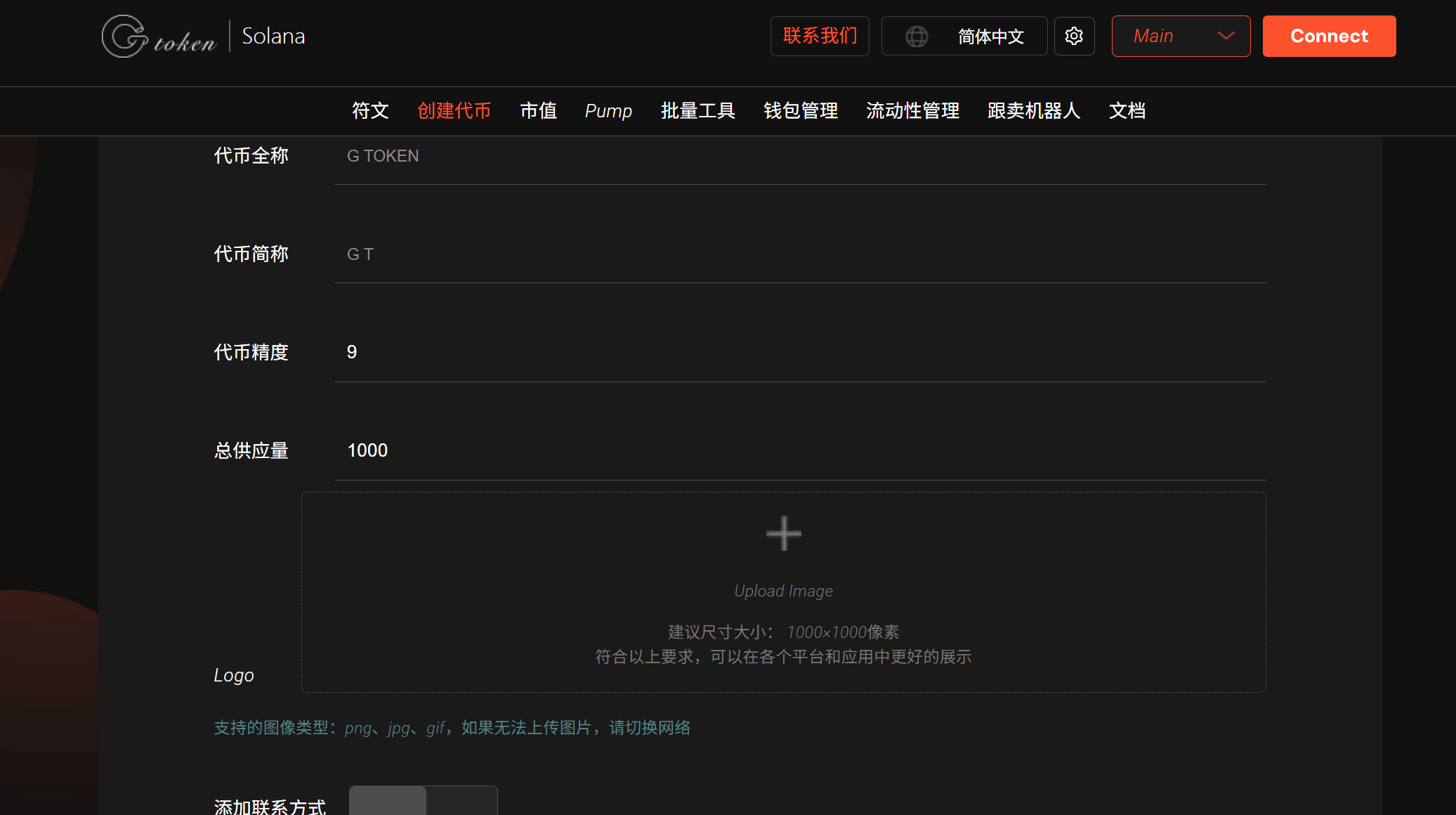Image resolution: width=1456 pixels, height=815 pixels.
Task: Click the 代币全称 label
Action: click(251, 156)
